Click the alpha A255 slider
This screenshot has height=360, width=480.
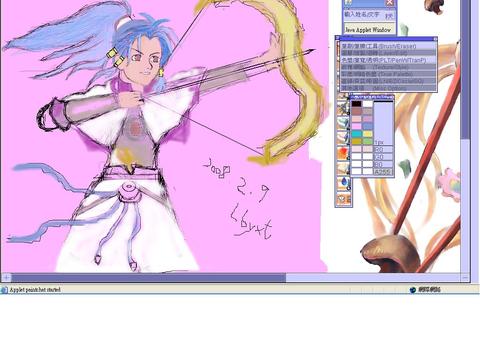tap(383, 172)
